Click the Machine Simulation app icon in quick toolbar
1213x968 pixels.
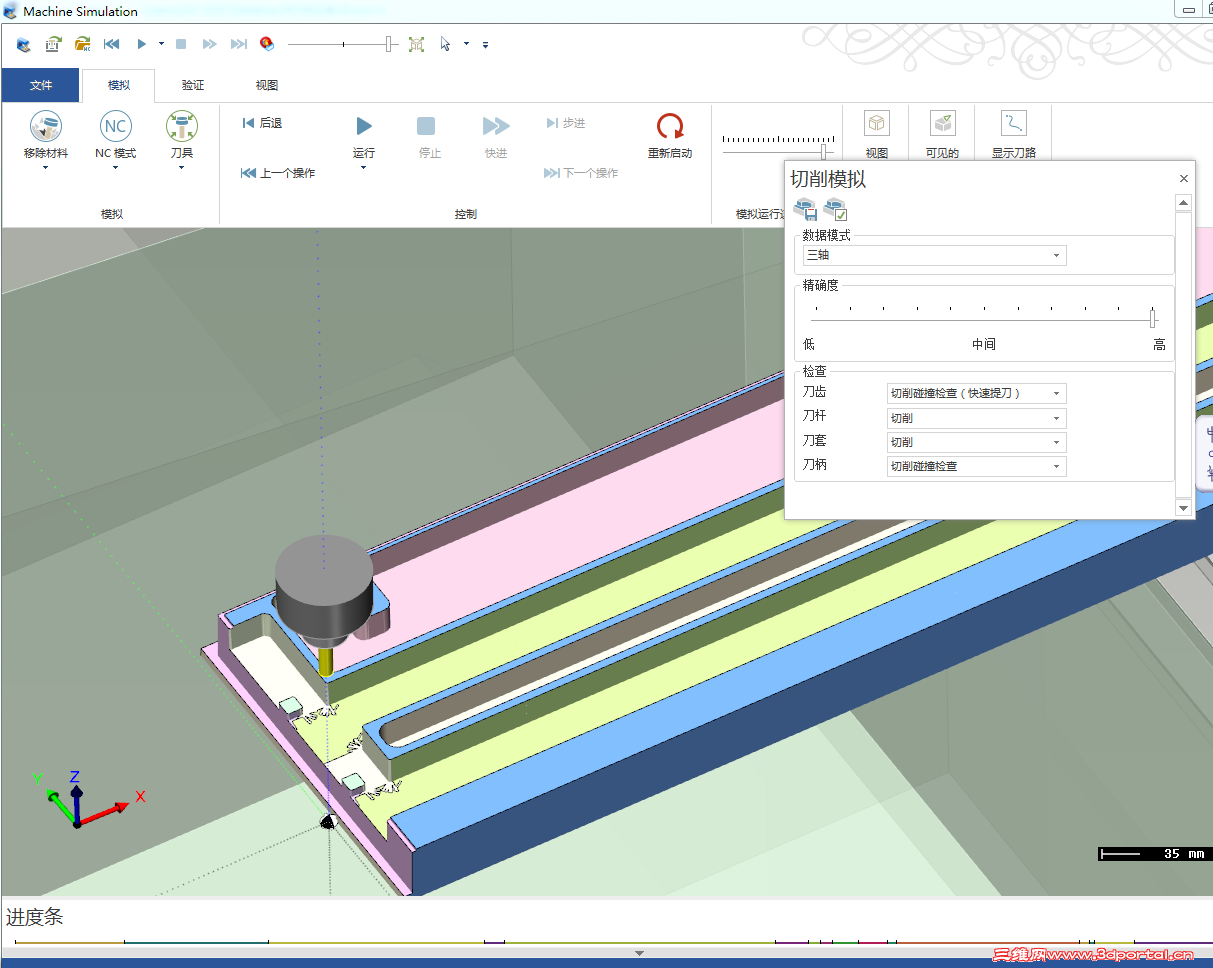(23, 44)
